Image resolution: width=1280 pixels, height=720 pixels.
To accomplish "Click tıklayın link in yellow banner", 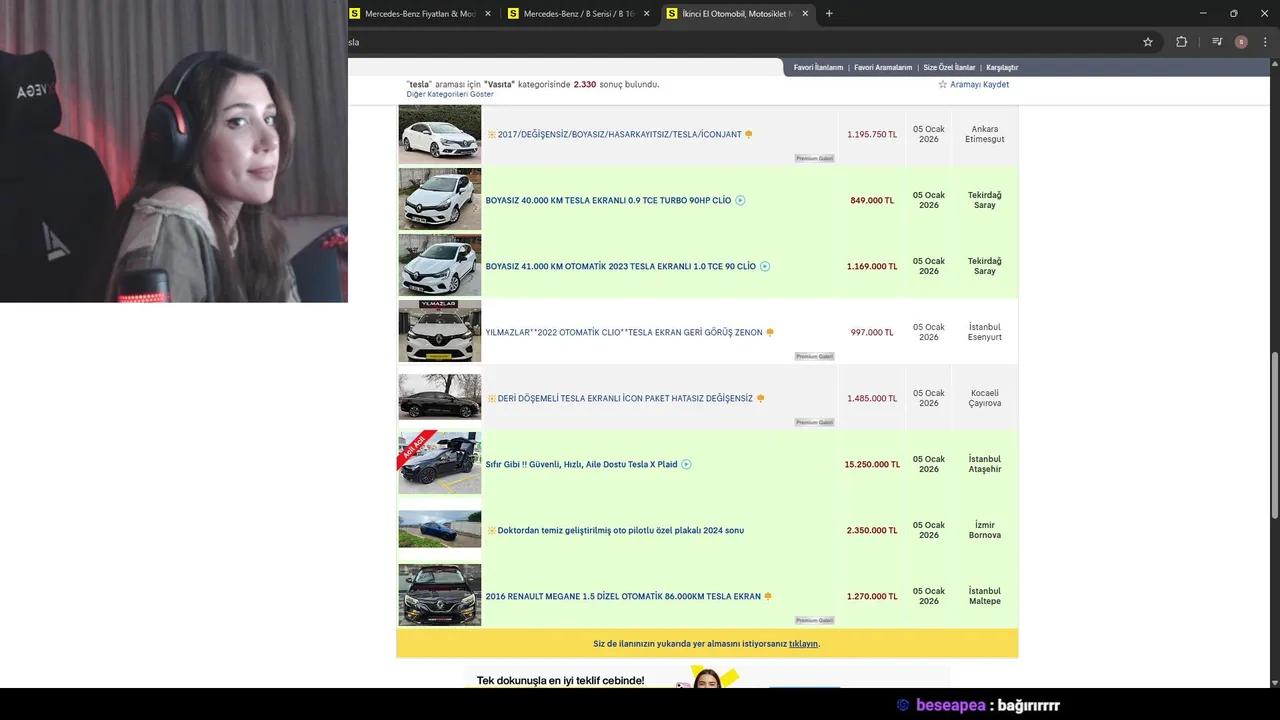I will pos(803,644).
